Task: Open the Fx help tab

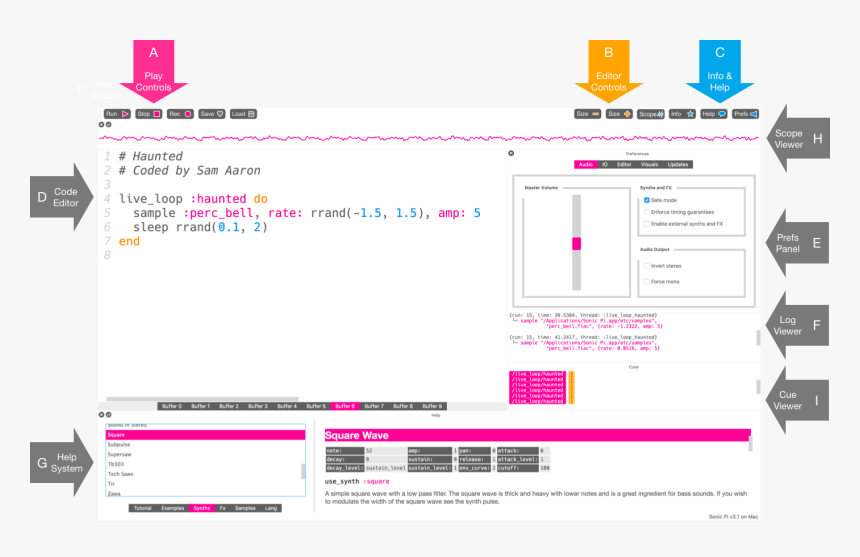Action: tap(223, 508)
